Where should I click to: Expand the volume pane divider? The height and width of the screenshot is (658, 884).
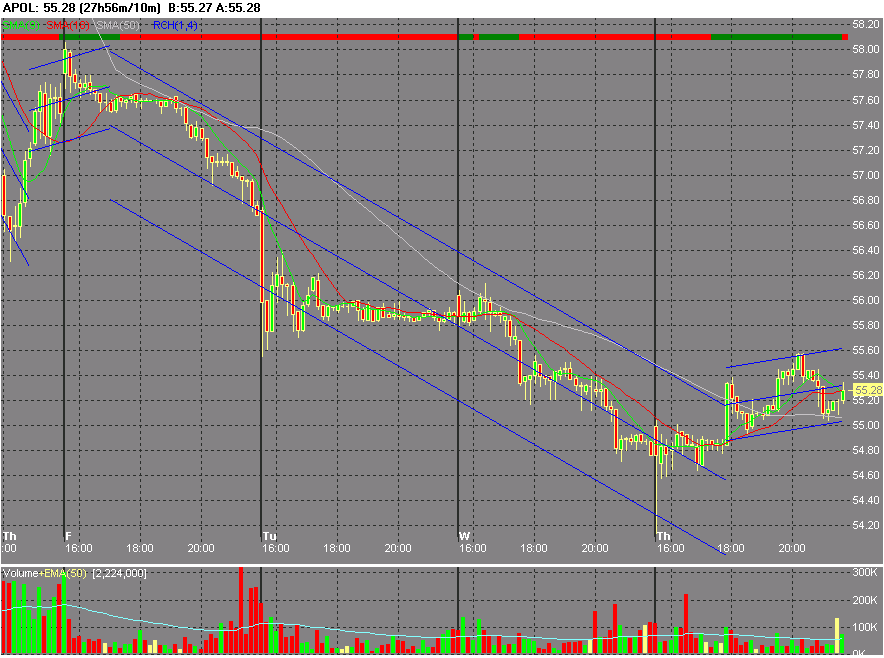pyautogui.click(x=440, y=563)
